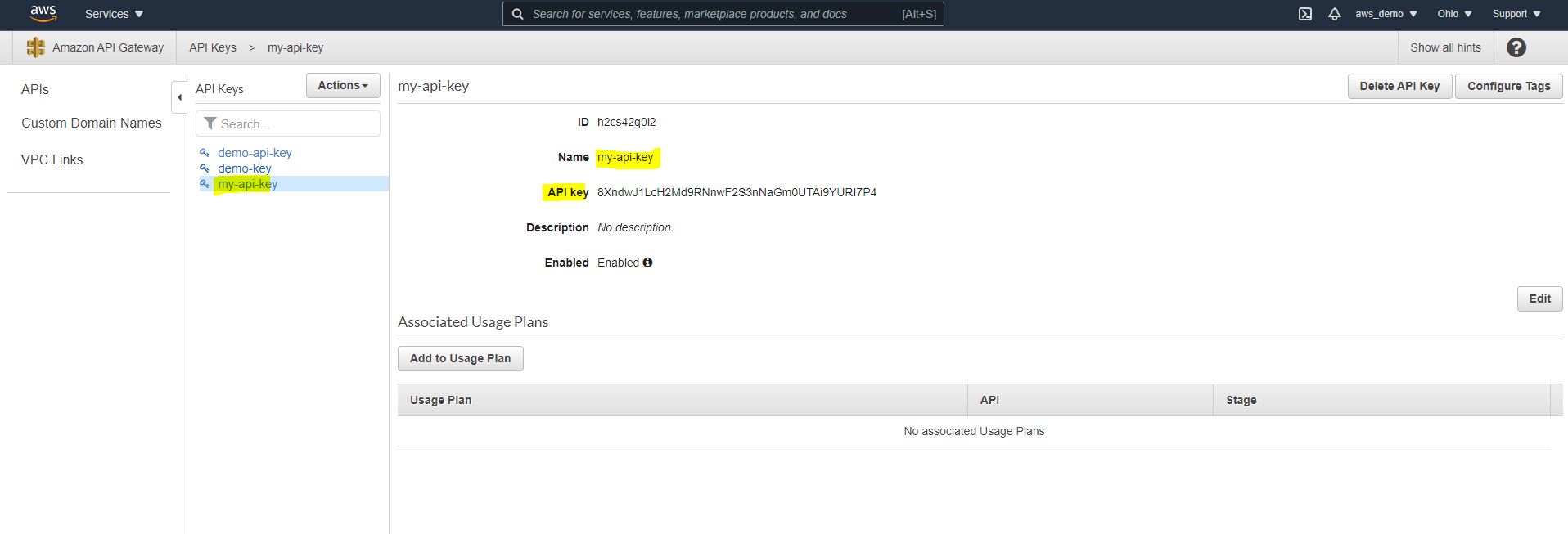Click the filter funnel icon in search
Image resolution: width=1568 pixels, height=534 pixels.
point(210,123)
